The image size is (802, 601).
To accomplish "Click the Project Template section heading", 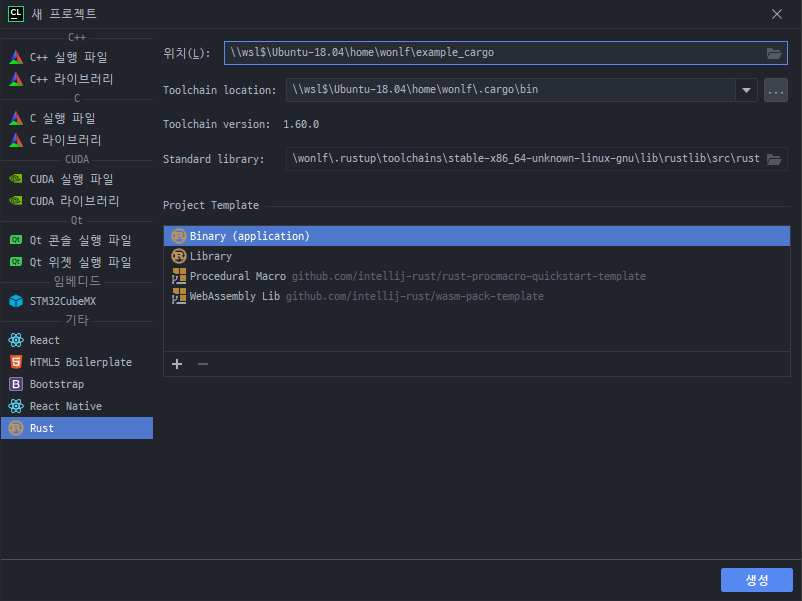I will click(211, 205).
